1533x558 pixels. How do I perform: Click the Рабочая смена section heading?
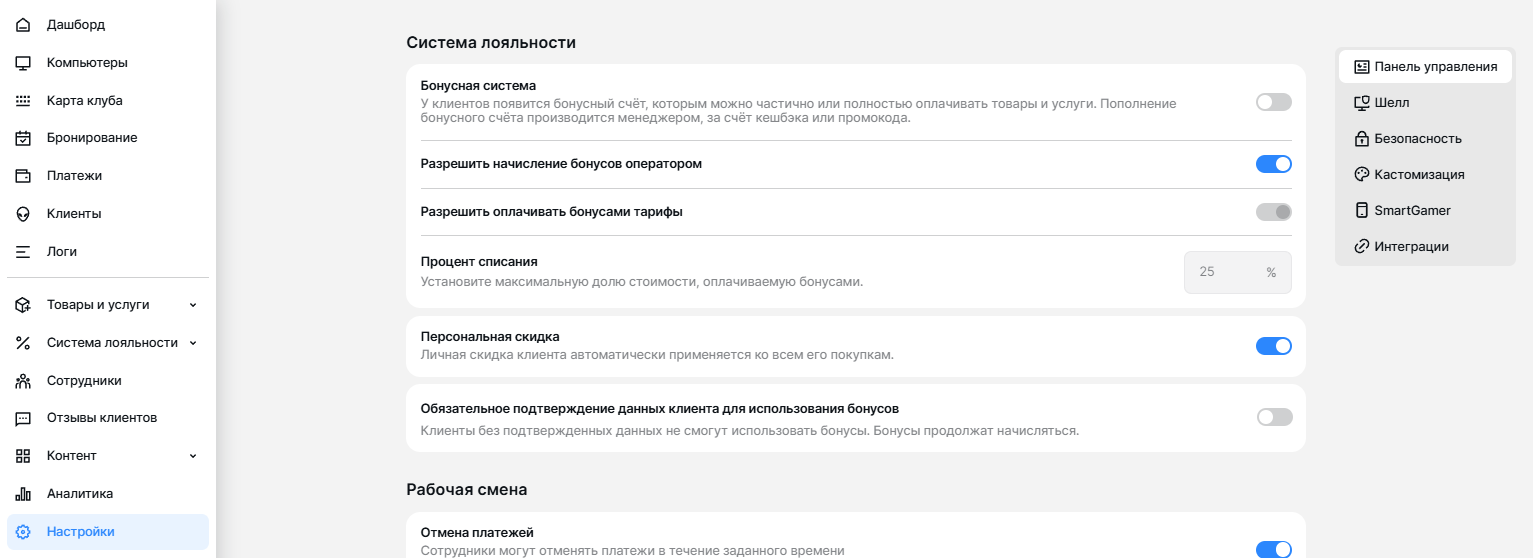[467, 490]
